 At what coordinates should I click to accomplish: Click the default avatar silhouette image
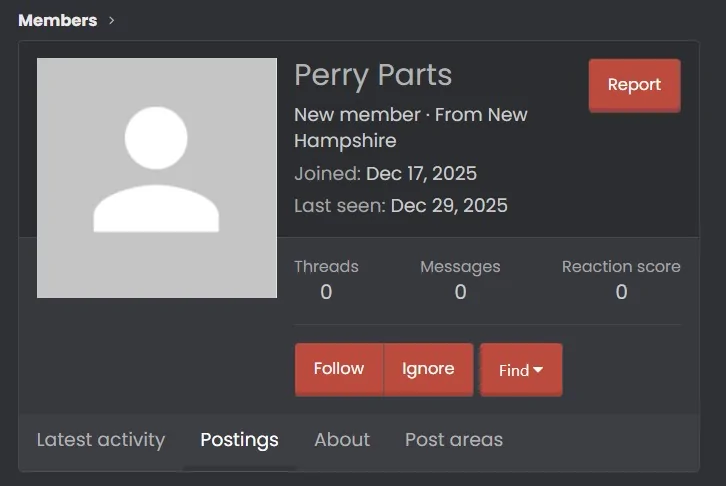pyautogui.click(x=157, y=178)
